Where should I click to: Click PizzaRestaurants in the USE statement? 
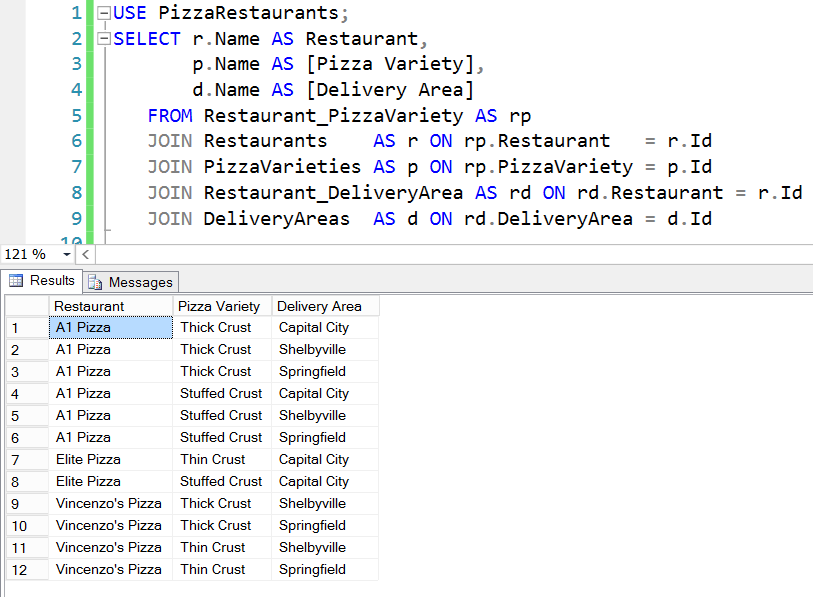[x=248, y=12]
